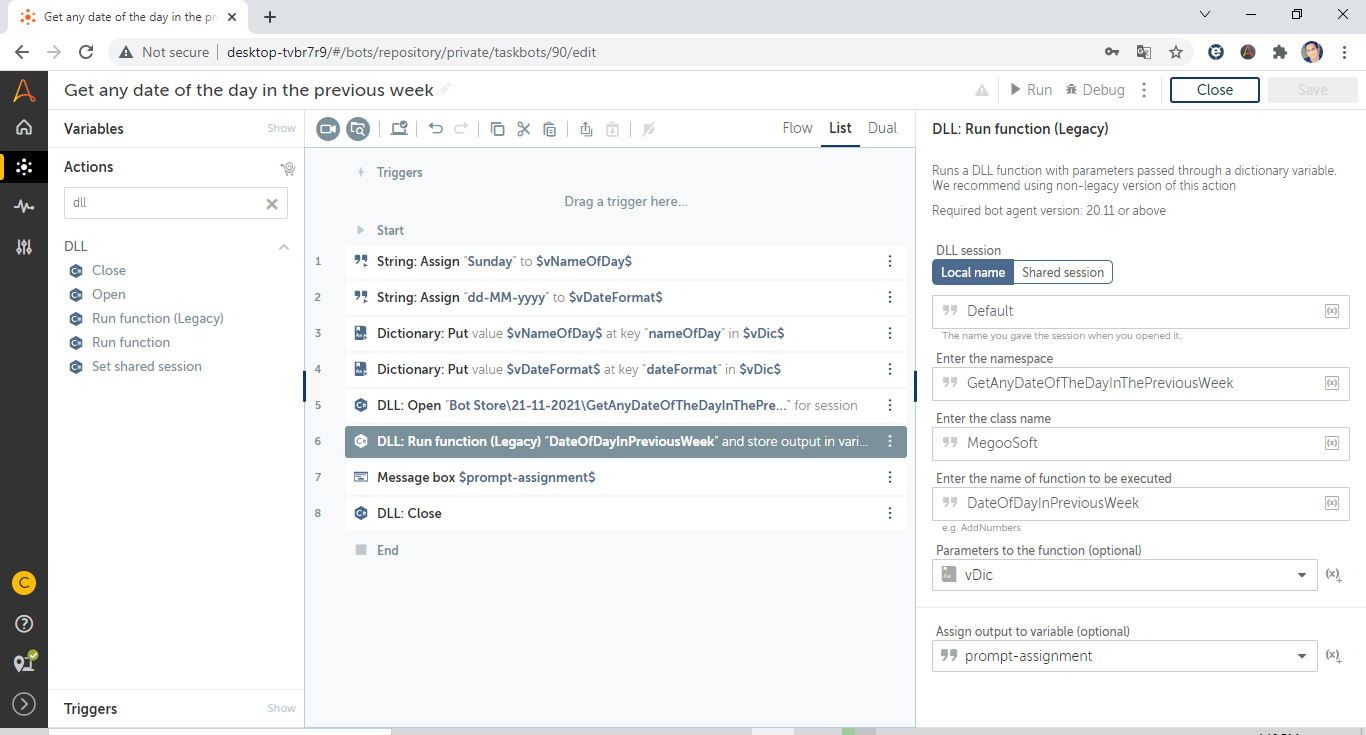Click the Cut scissors icon
This screenshot has height=735, width=1366.
tap(523, 128)
